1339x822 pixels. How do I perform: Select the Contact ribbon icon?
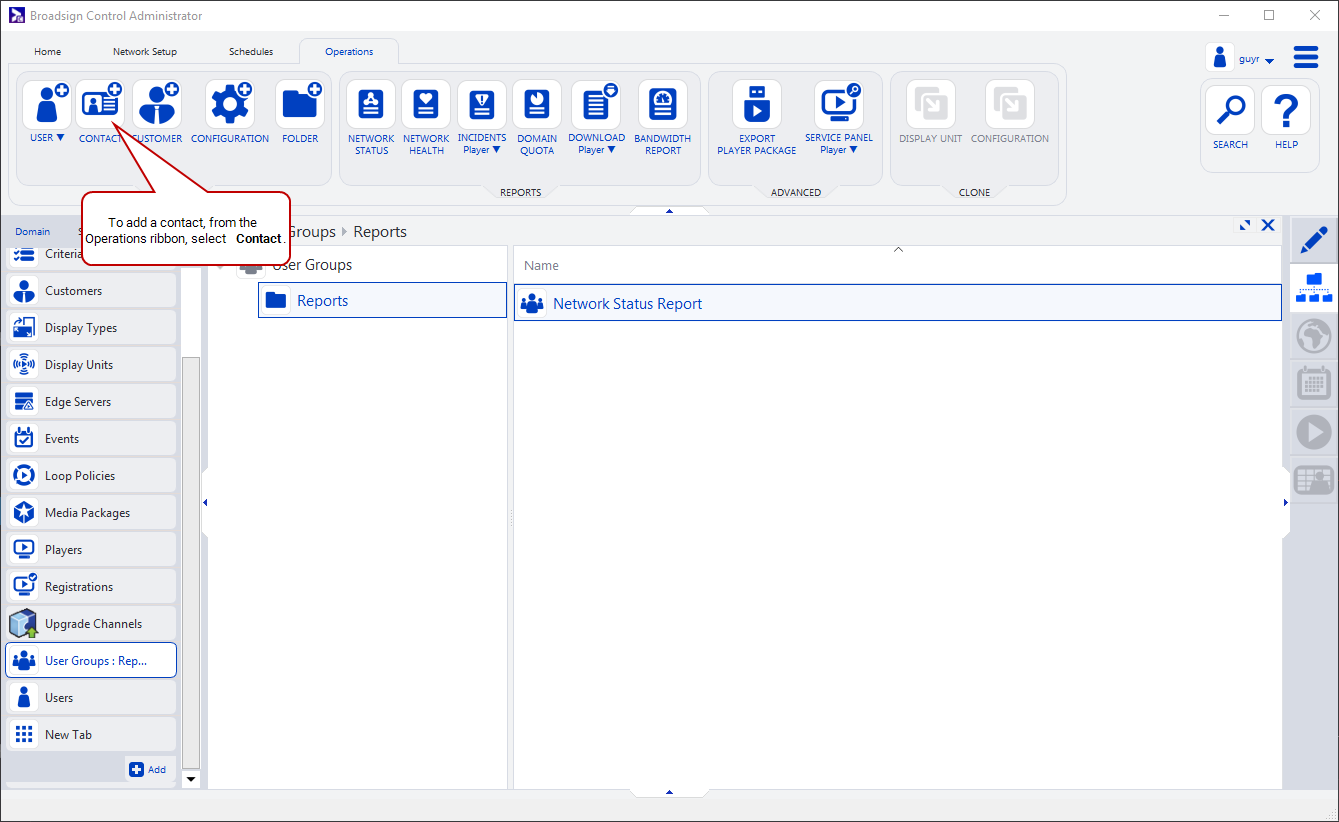100,105
